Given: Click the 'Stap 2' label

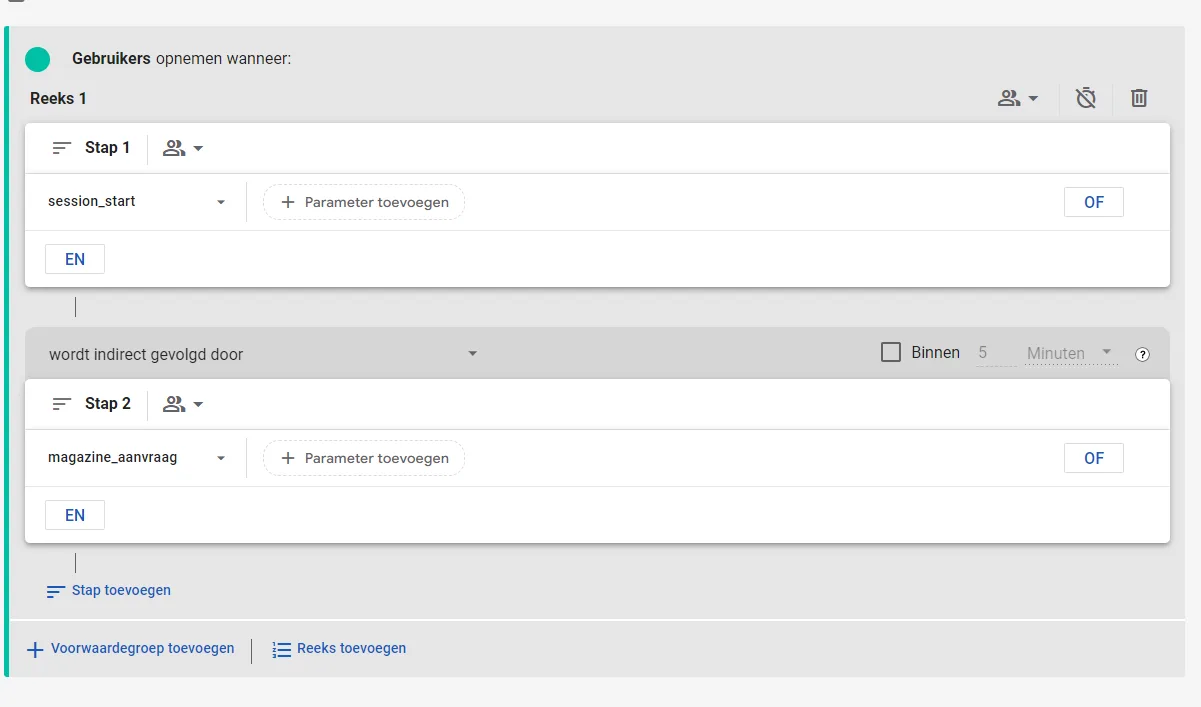Looking at the screenshot, I should pyautogui.click(x=108, y=404).
